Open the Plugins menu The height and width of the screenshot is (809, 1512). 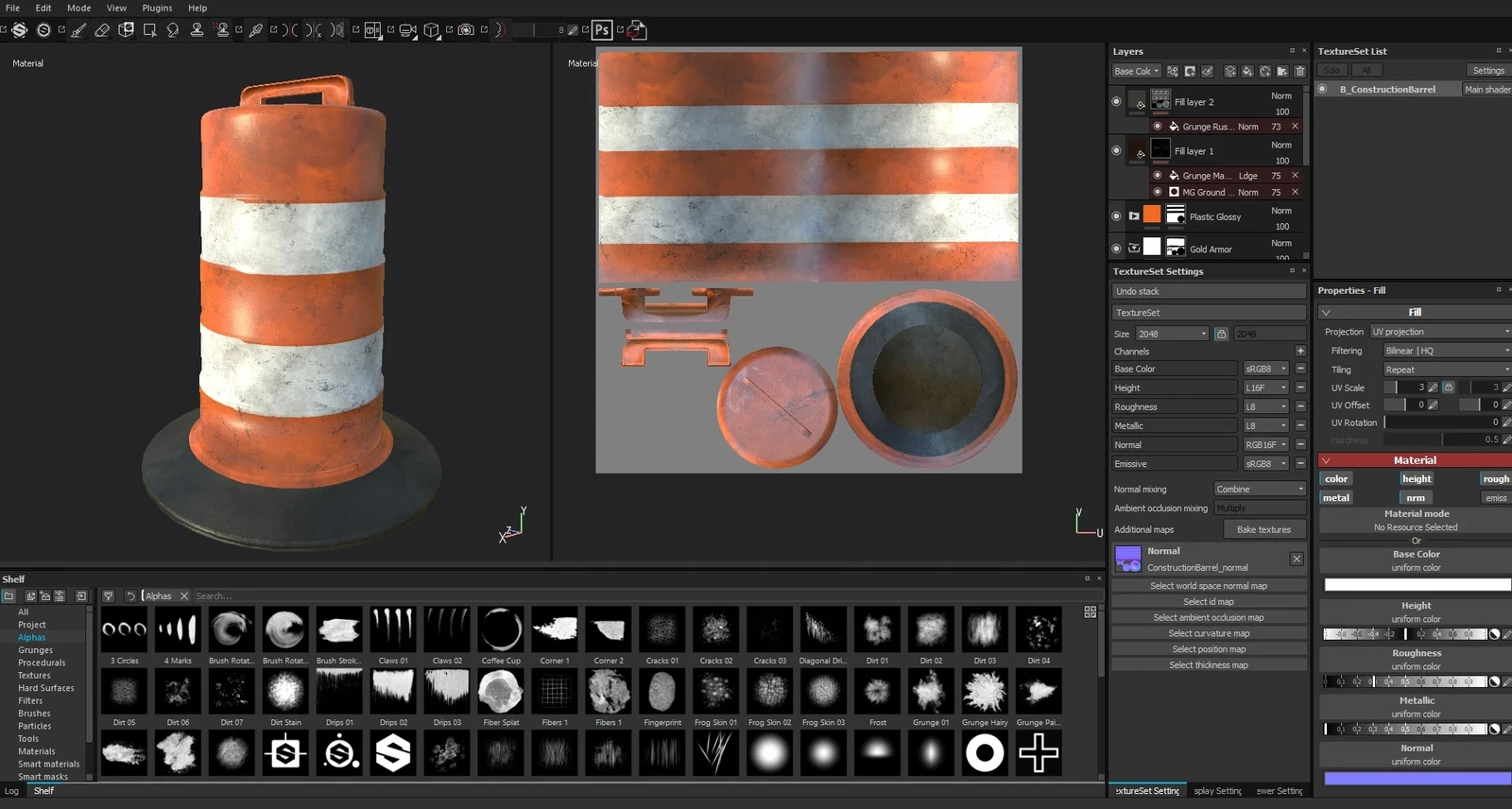tap(157, 8)
